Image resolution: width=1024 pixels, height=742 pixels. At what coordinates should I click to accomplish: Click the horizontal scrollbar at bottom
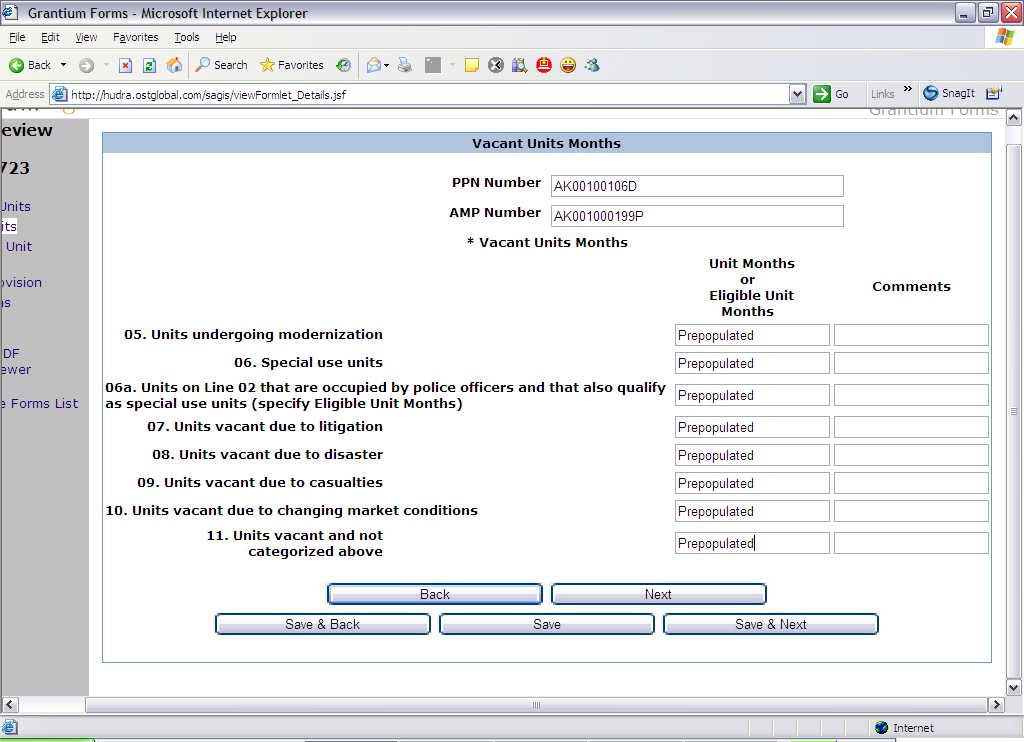pyautogui.click(x=536, y=705)
